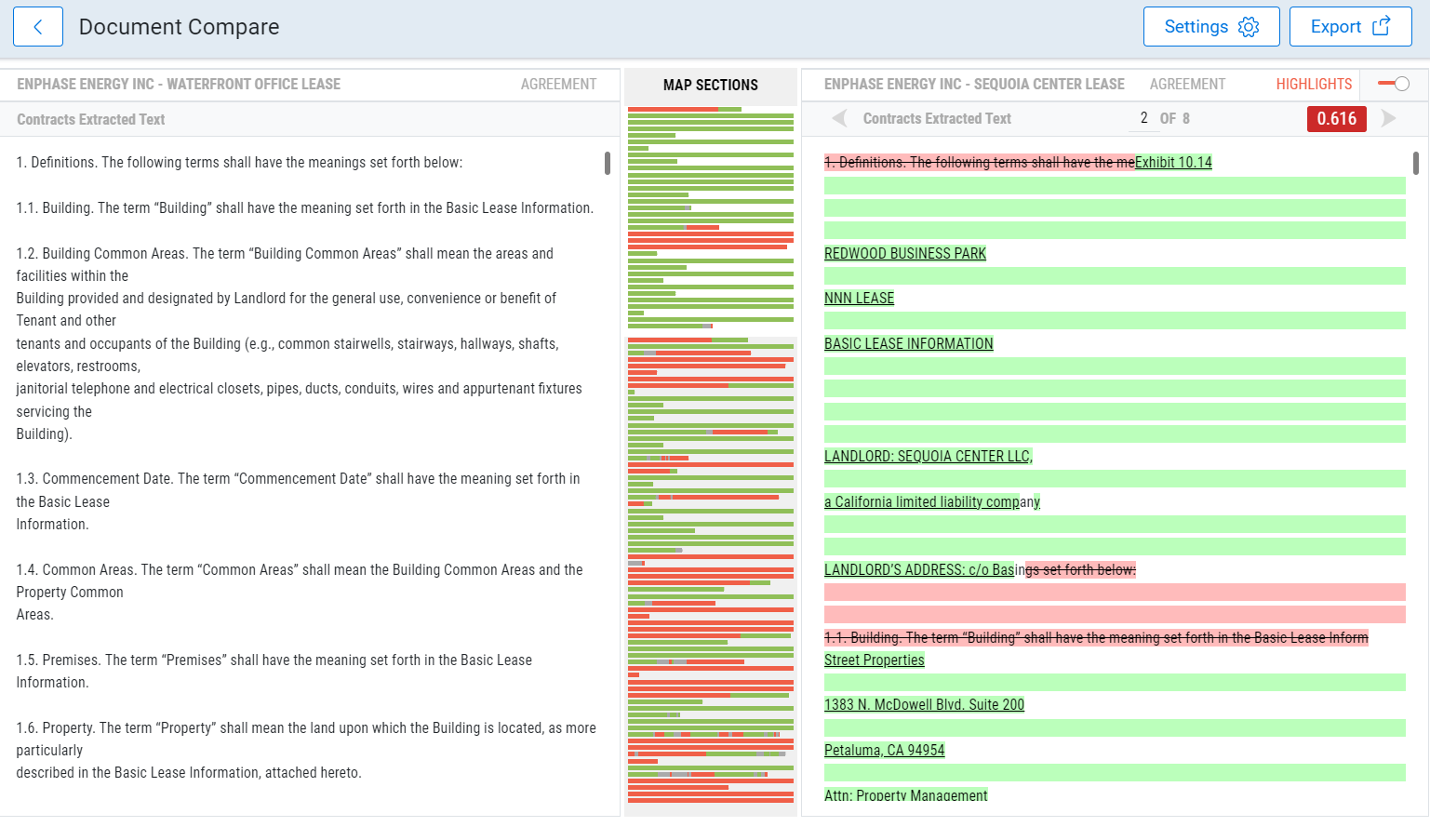Click left pane Contracts Extracted Text label
Screen dimensions: 1430x840
click(x=90, y=119)
